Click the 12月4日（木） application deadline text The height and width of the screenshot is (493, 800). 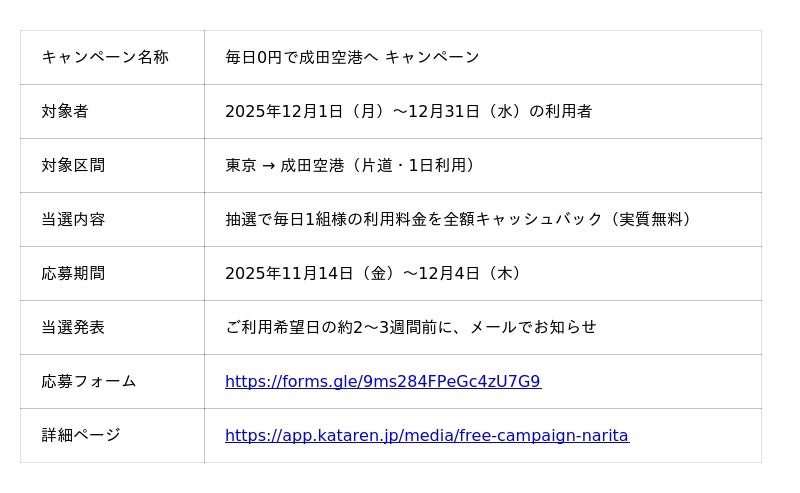click(x=474, y=273)
